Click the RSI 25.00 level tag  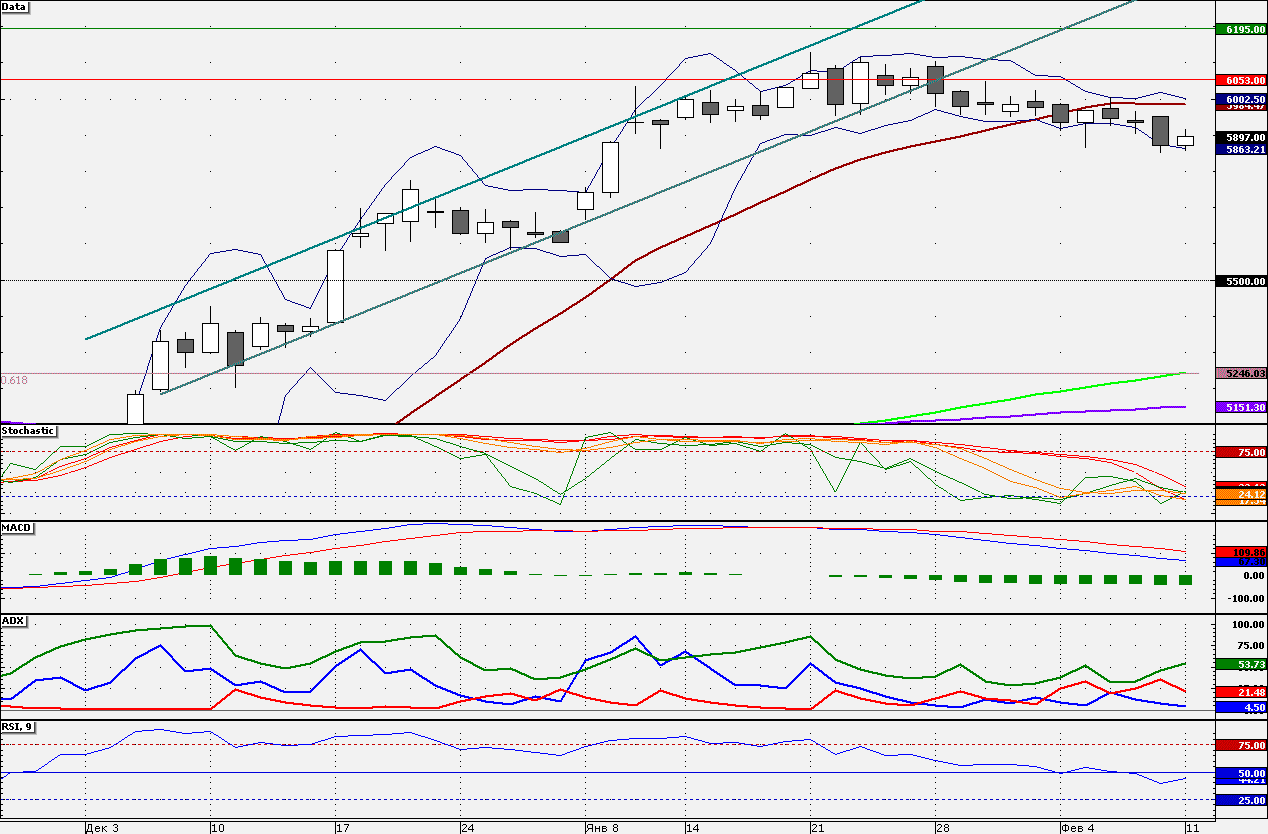point(1240,800)
